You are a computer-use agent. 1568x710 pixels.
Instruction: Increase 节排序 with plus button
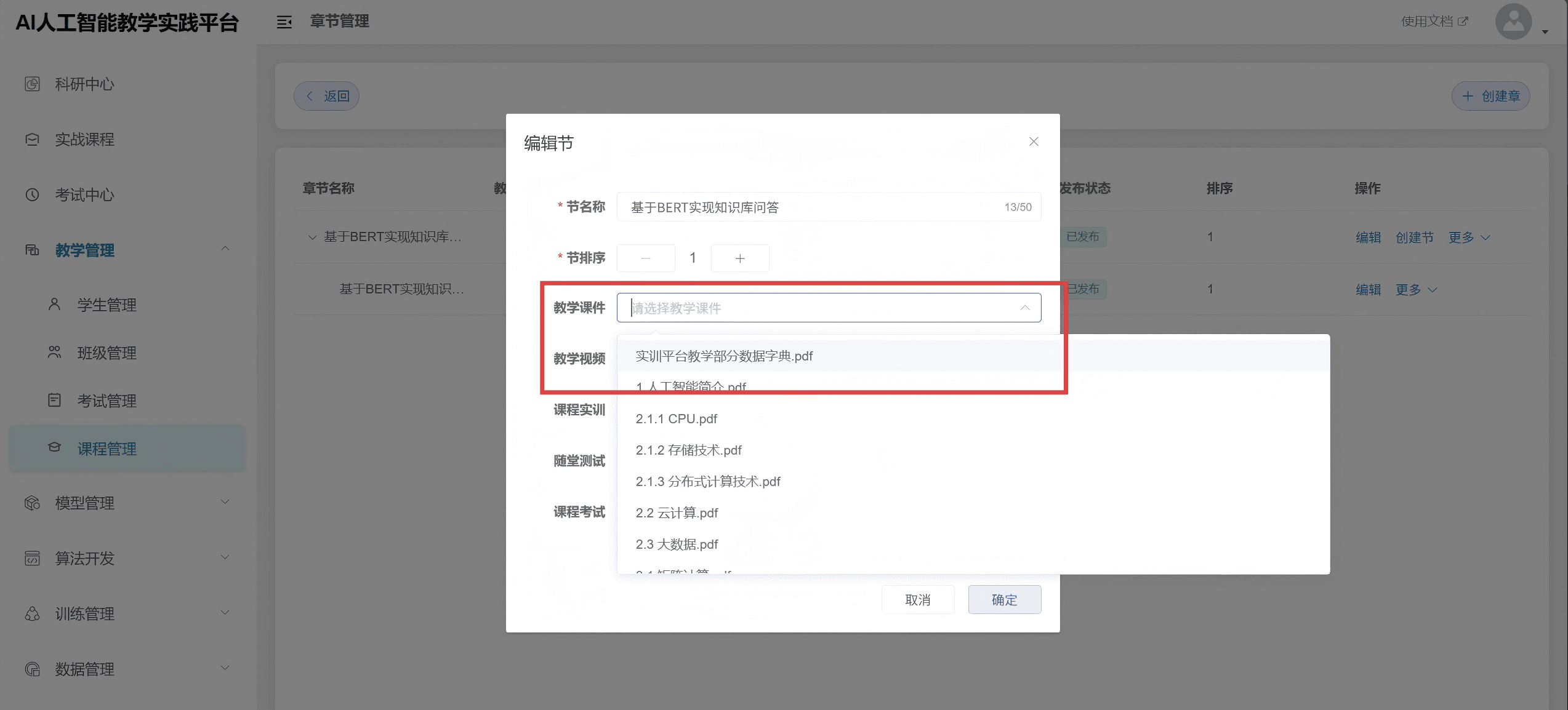(739, 258)
